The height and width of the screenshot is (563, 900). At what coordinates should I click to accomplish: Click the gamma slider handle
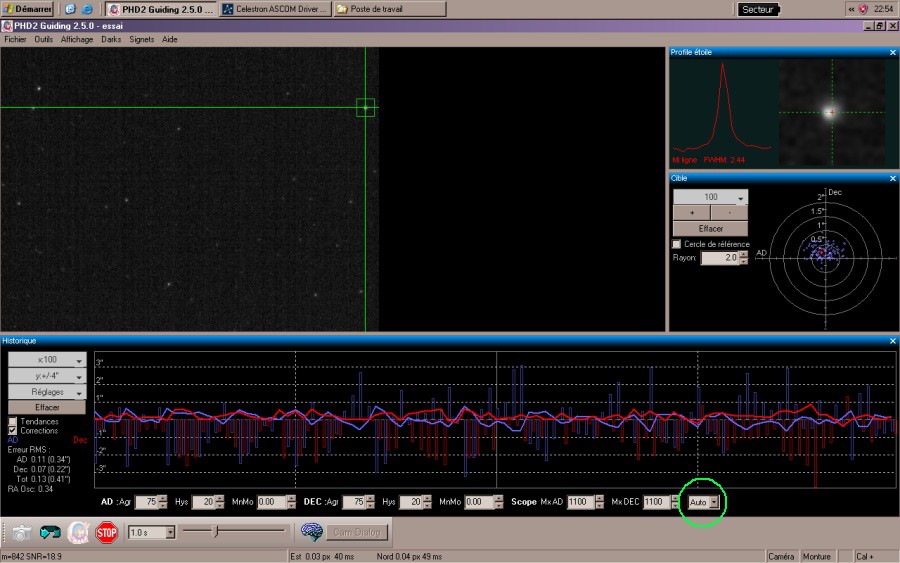point(213,532)
